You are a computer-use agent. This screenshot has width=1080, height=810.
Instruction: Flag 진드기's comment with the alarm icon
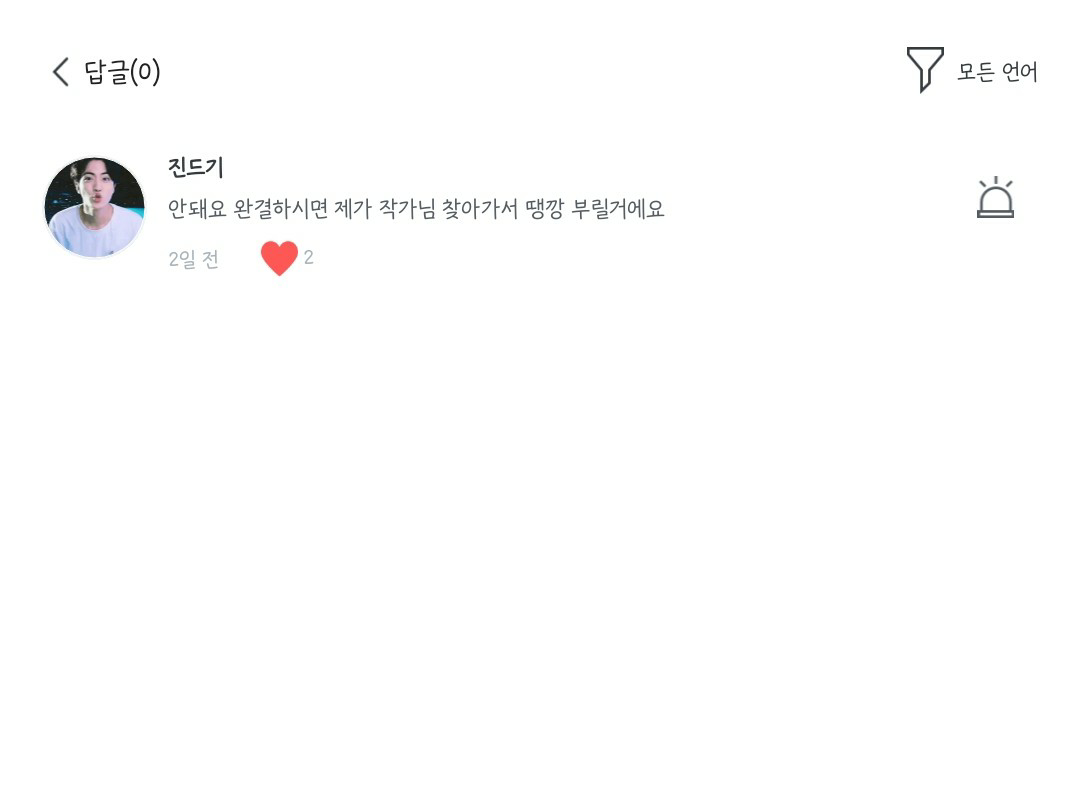click(x=995, y=198)
